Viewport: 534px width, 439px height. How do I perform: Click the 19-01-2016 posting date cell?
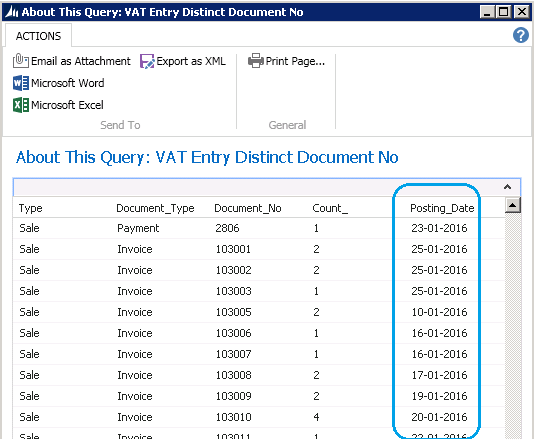click(x=439, y=396)
